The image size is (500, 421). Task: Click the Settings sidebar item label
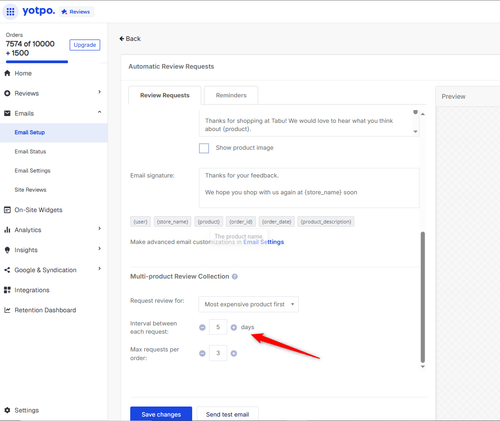27,410
